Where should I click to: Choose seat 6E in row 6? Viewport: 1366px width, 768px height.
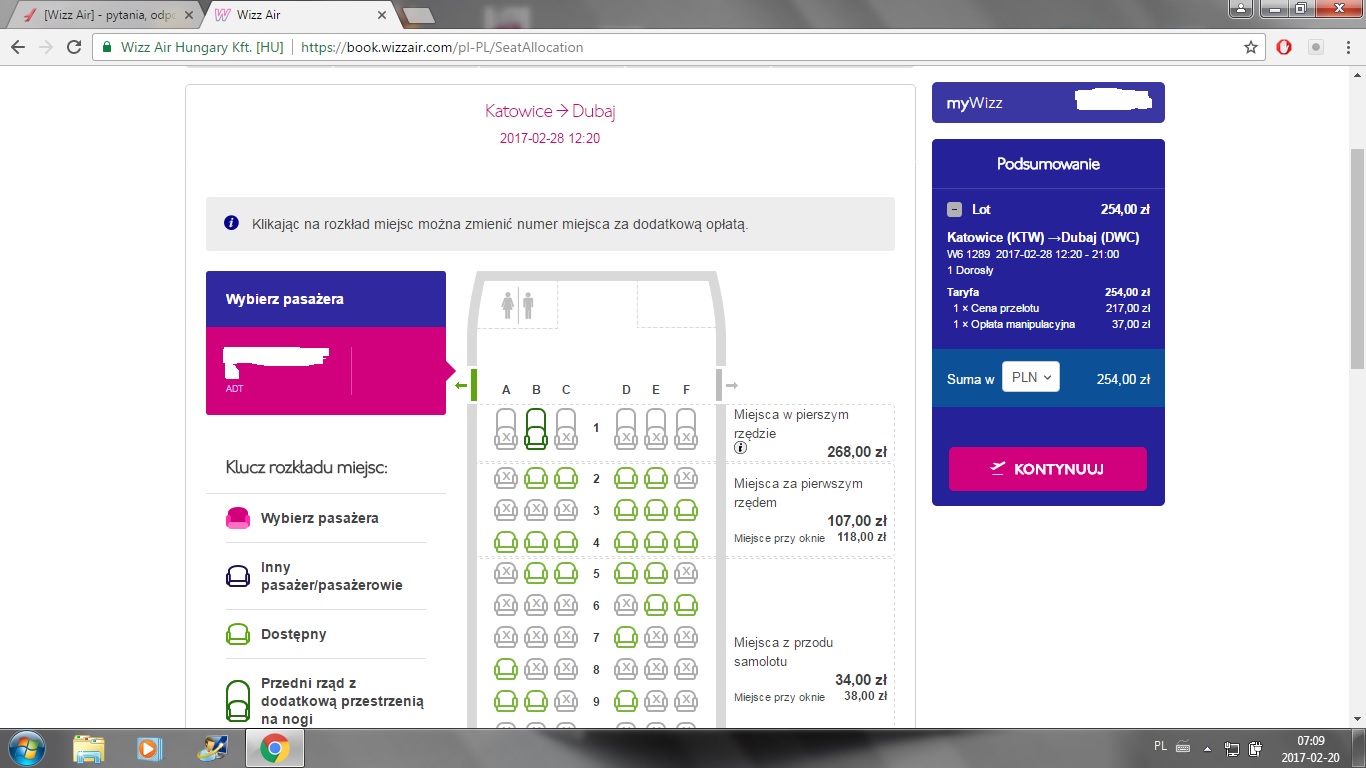[656, 606]
